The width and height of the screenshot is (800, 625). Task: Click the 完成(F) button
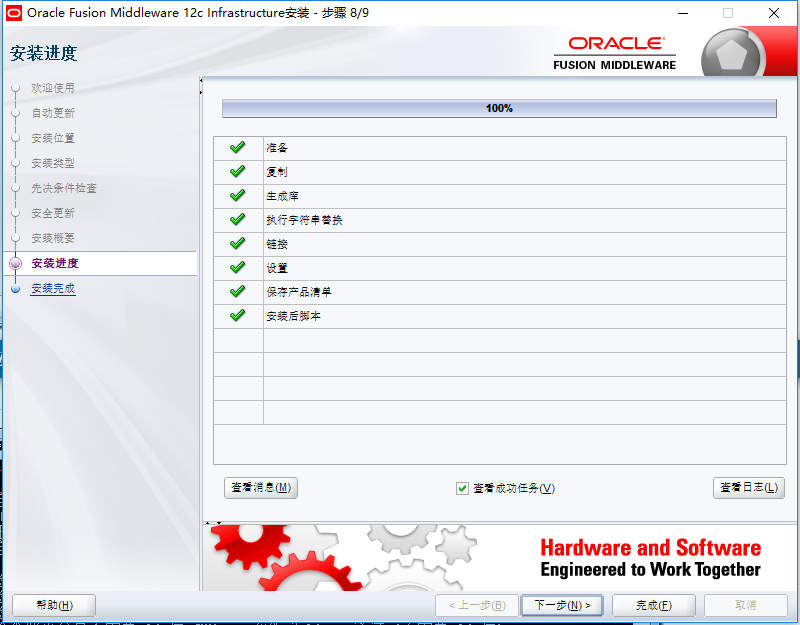point(654,605)
